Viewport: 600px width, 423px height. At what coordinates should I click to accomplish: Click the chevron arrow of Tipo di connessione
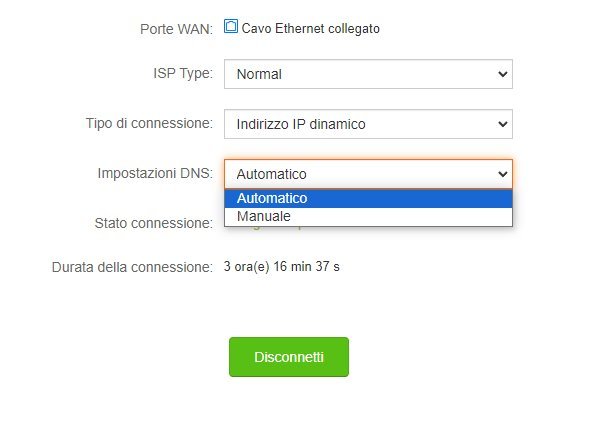501,124
